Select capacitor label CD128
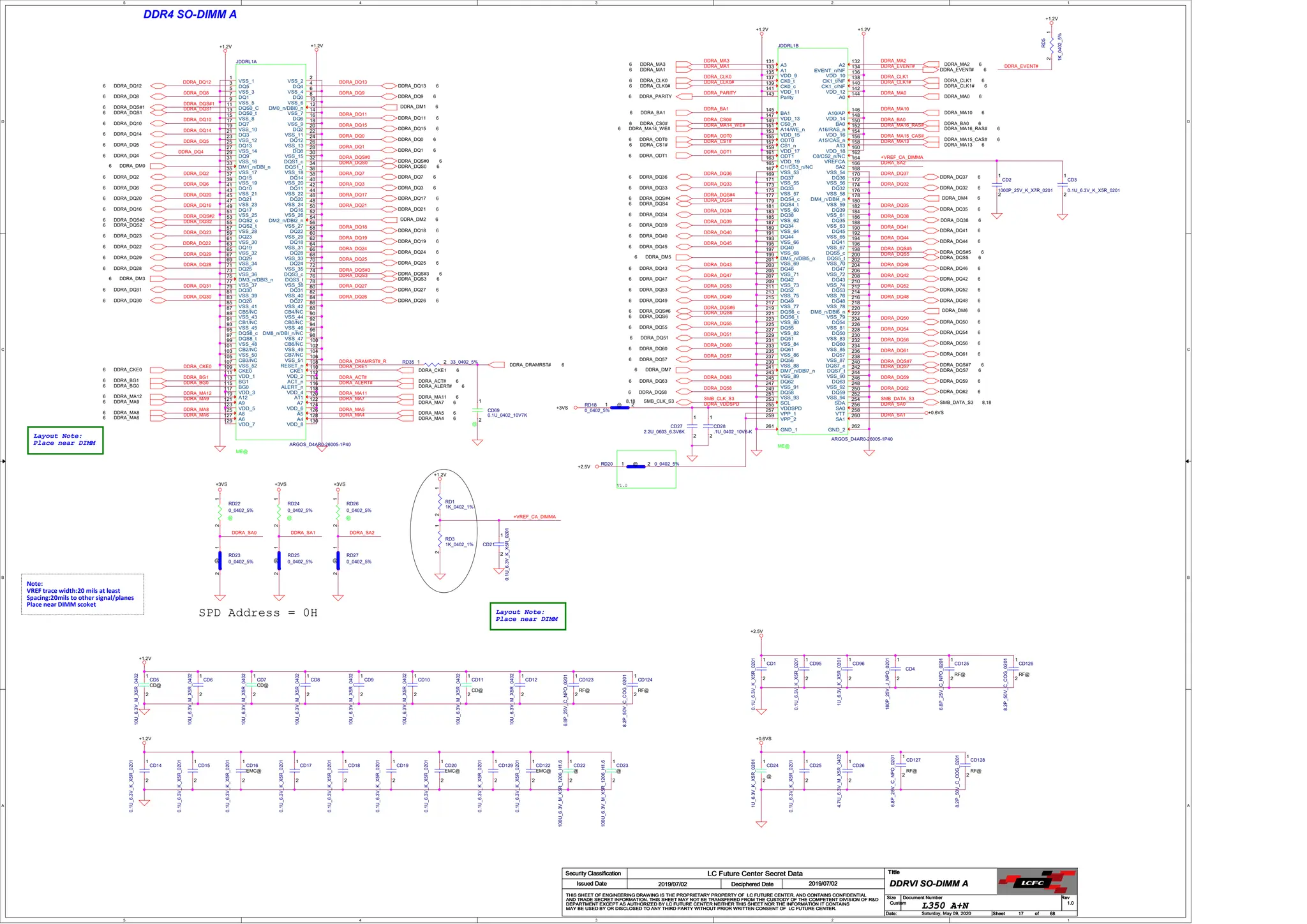Viewport: 1307px width, 924px height. coord(978,760)
